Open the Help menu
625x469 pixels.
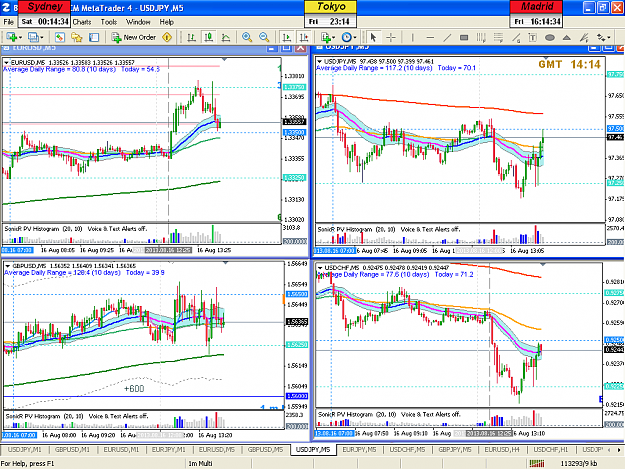pyautogui.click(x=167, y=22)
